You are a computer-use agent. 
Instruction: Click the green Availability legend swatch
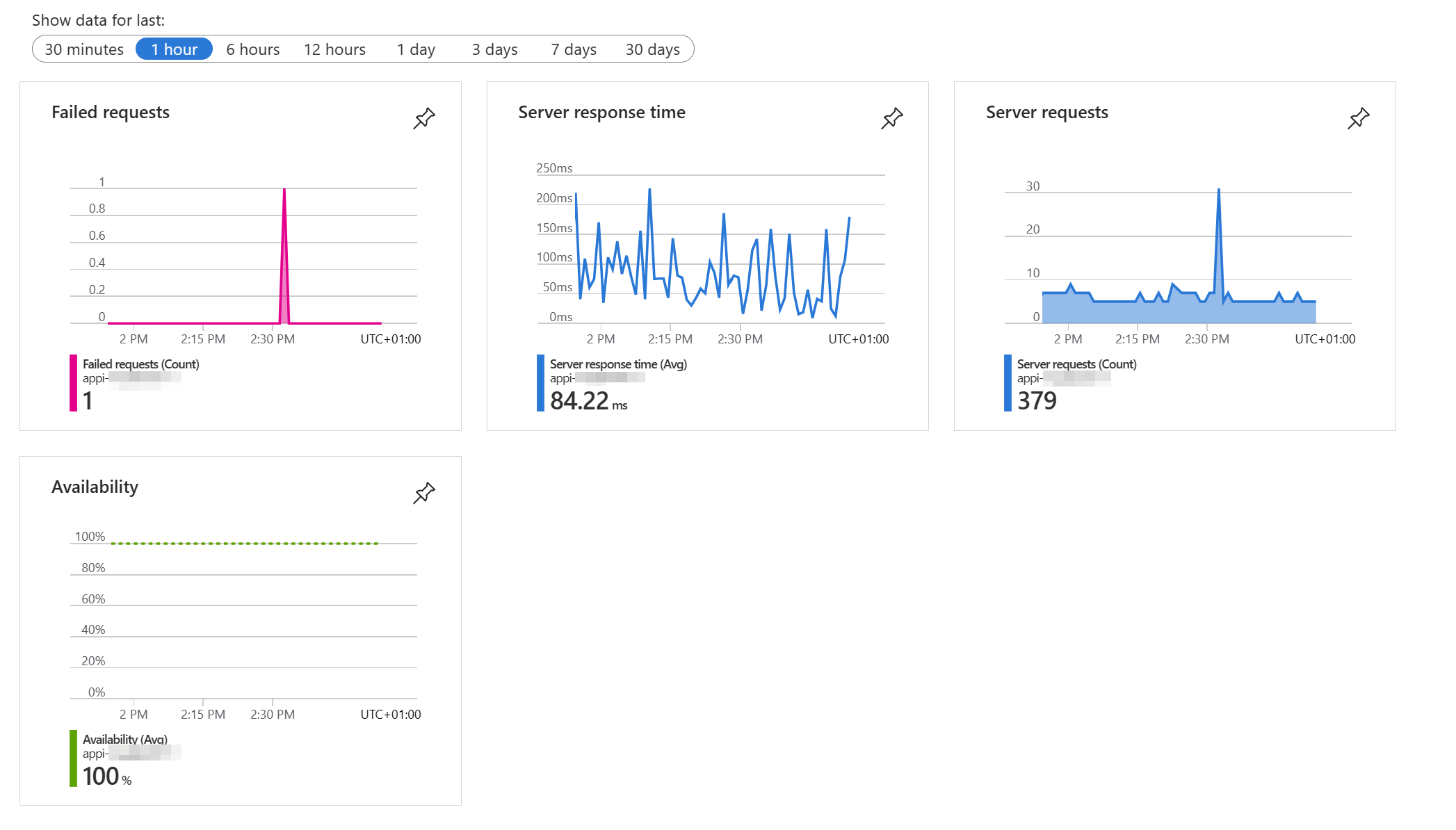click(x=73, y=758)
